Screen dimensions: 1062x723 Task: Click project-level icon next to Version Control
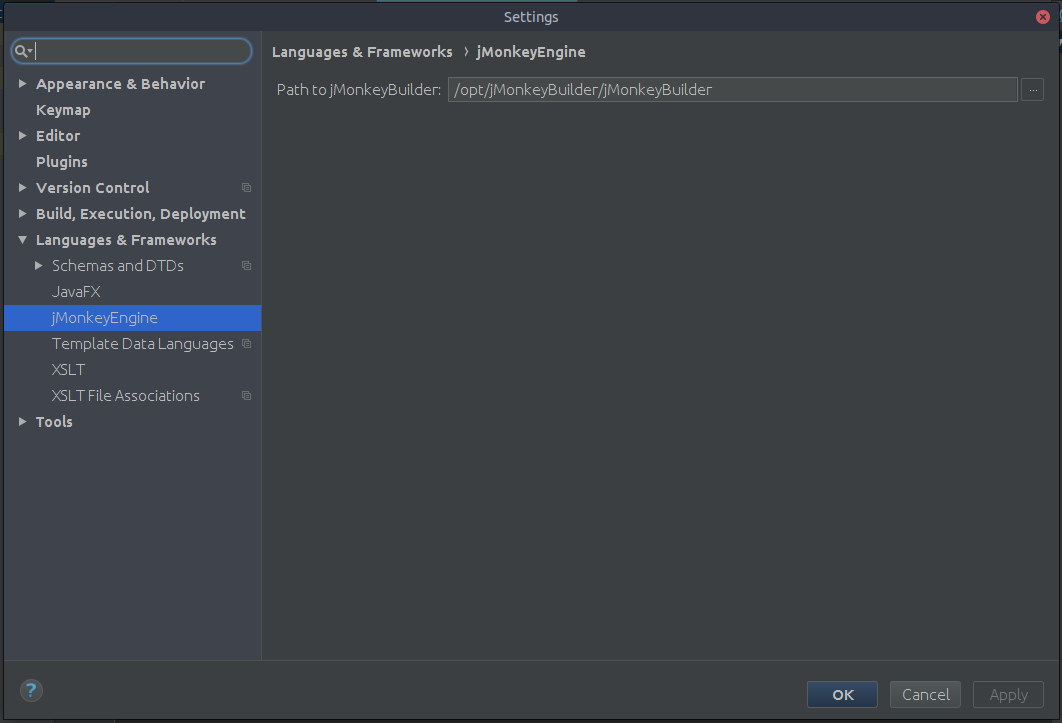pyautogui.click(x=247, y=188)
